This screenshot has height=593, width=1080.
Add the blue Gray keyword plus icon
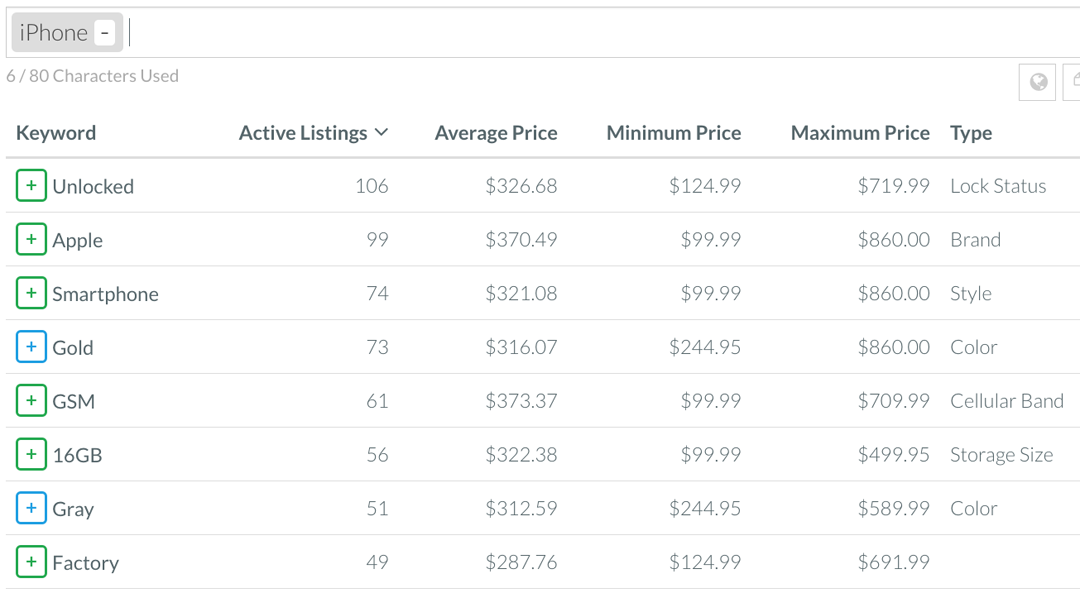[x=31, y=508]
